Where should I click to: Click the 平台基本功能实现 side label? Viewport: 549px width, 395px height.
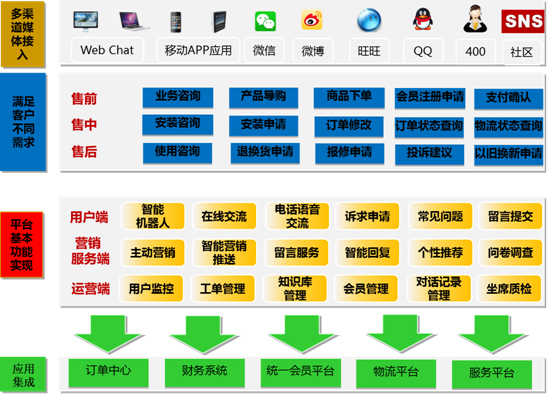(x=22, y=245)
